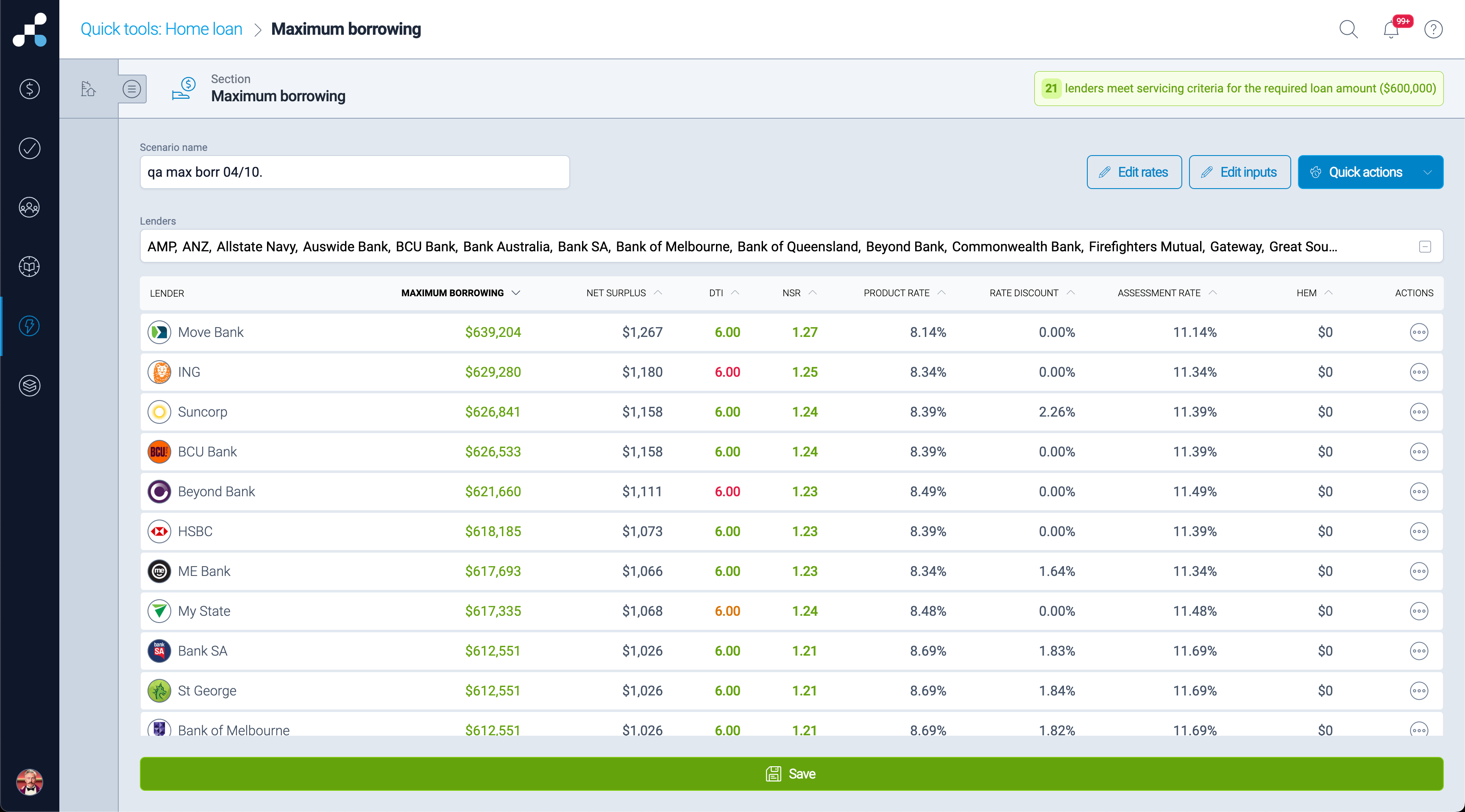Viewport: 1465px width, 812px height.
Task: Open actions menu for Bank SA row
Action: click(x=1419, y=651)
